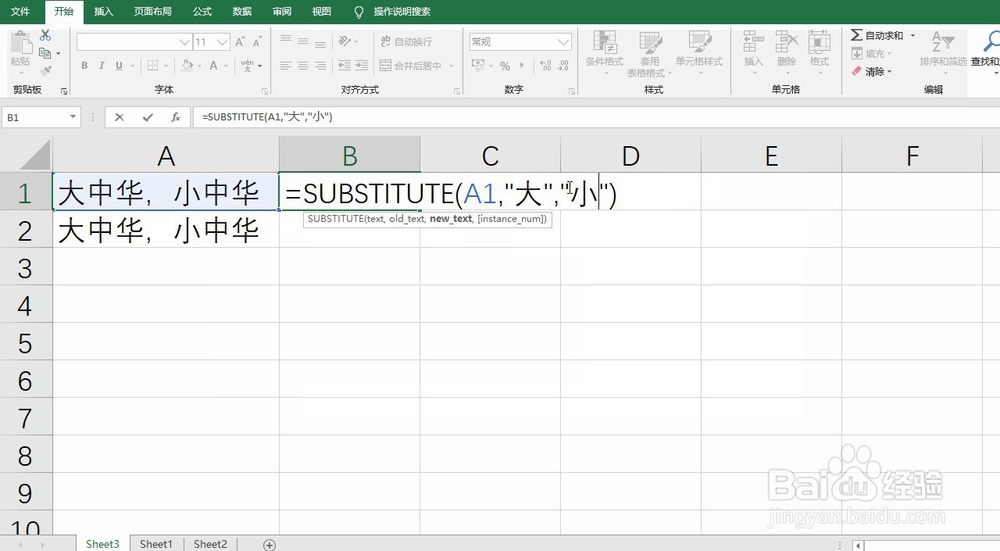Open the font name dropdown
Image resolution: width=1000 pixels, height=551 pixels.
pyautogui.click(x=184, y=42)
